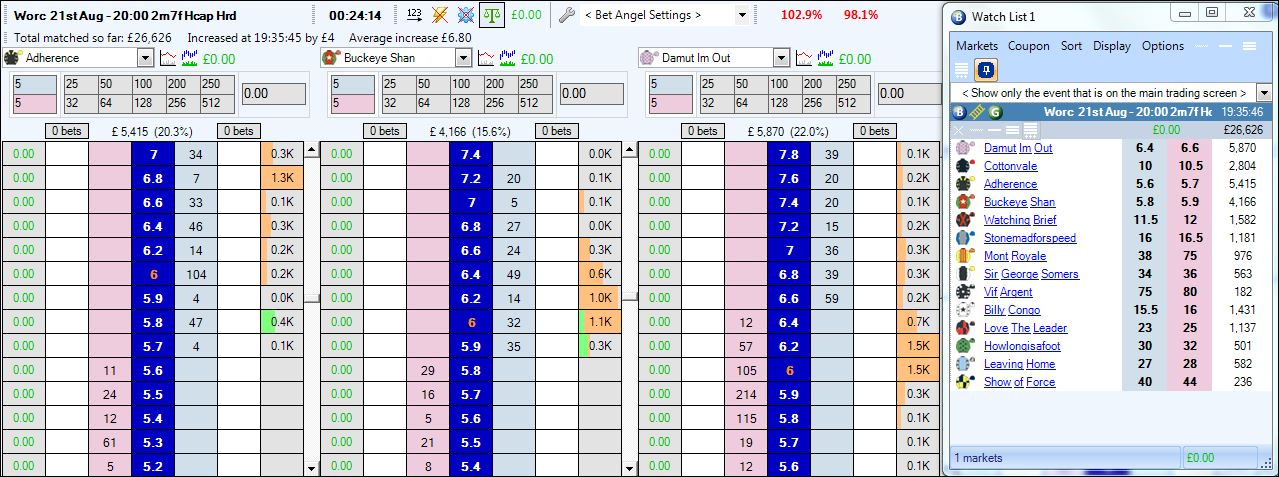Open the Display menu in Watch List
The width and height of the screenshot is (1279, 477).
(1111, 46)
